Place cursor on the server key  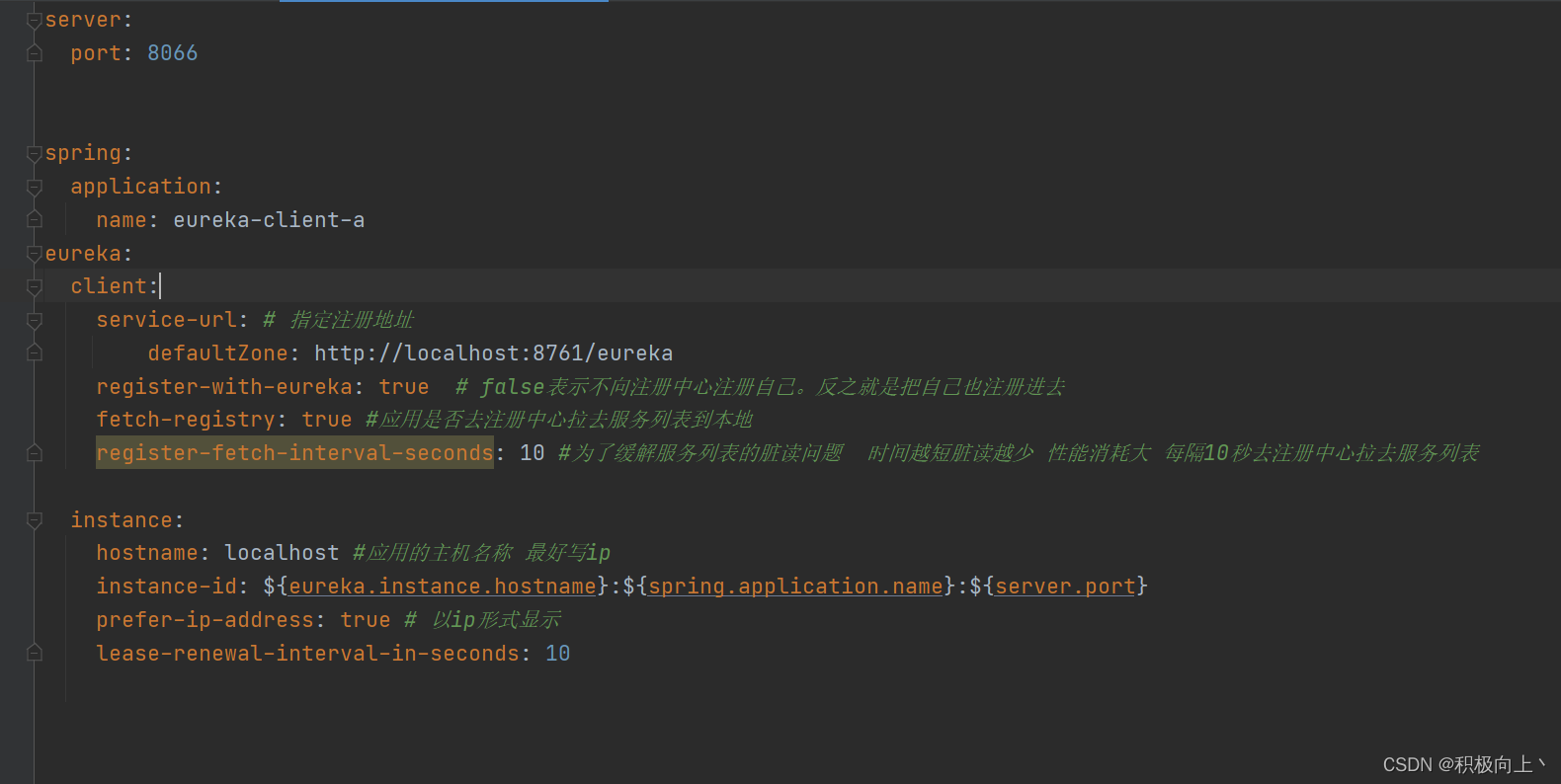click(83, 20)
